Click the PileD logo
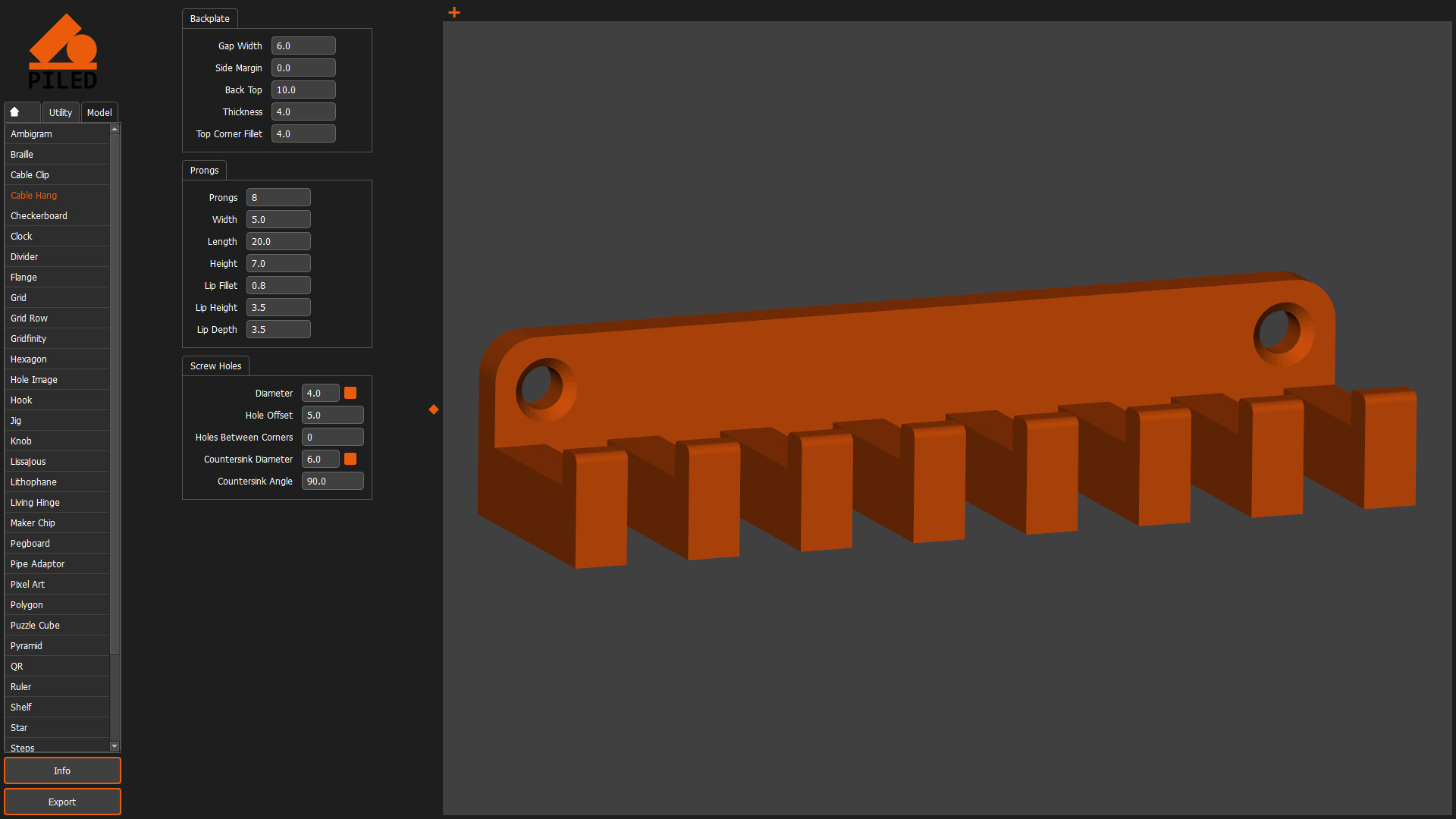The height and width of the screenshot is (819, 1456). [64, 50]
